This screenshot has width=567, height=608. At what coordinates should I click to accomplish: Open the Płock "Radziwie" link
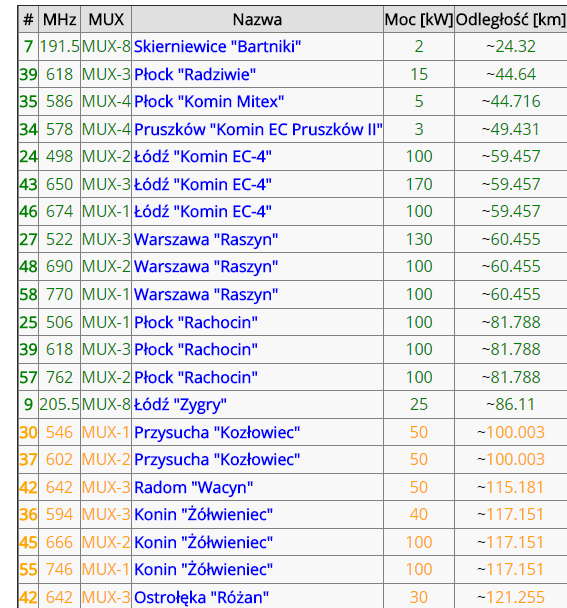pos(195,74)
